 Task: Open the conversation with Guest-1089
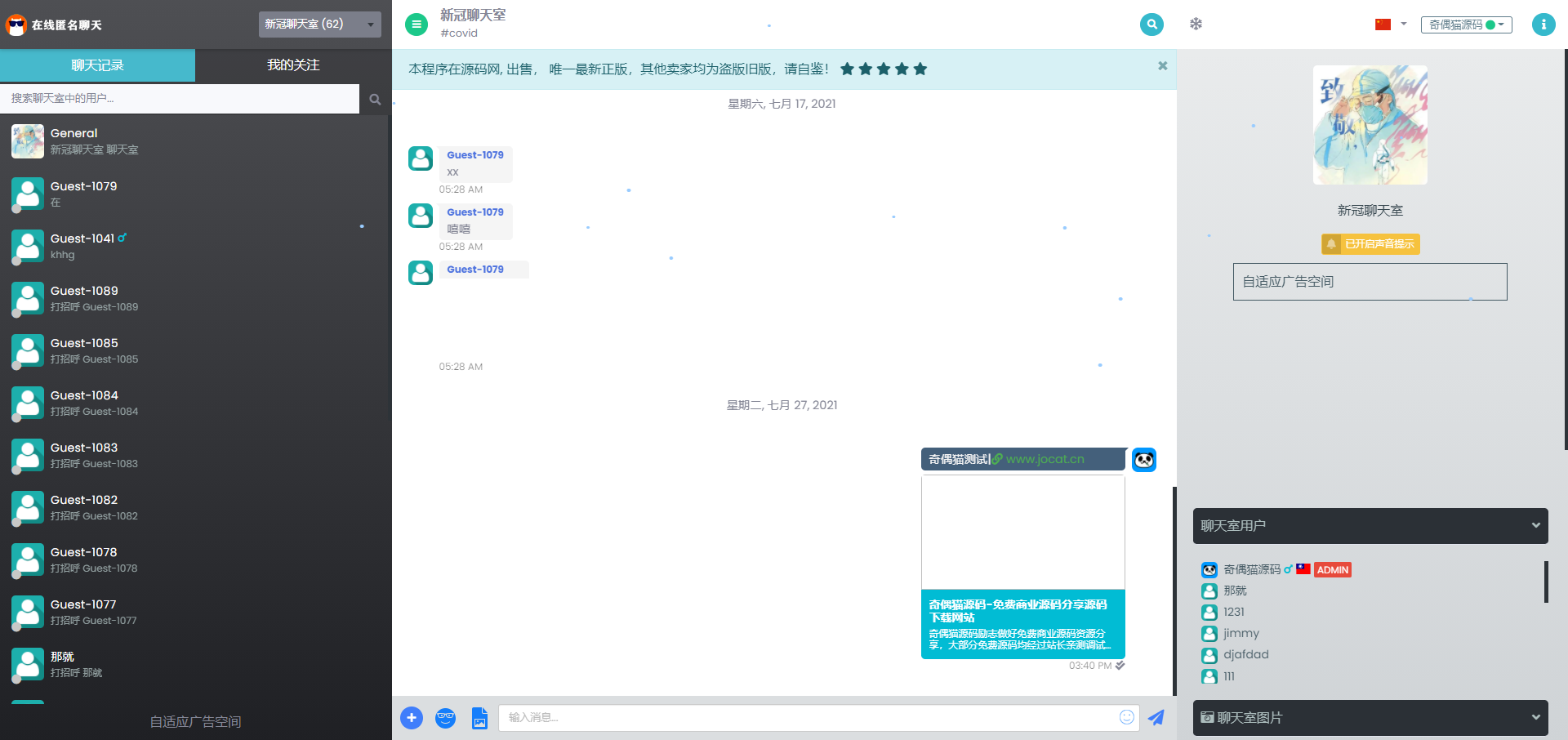click(x=195, y=299)
